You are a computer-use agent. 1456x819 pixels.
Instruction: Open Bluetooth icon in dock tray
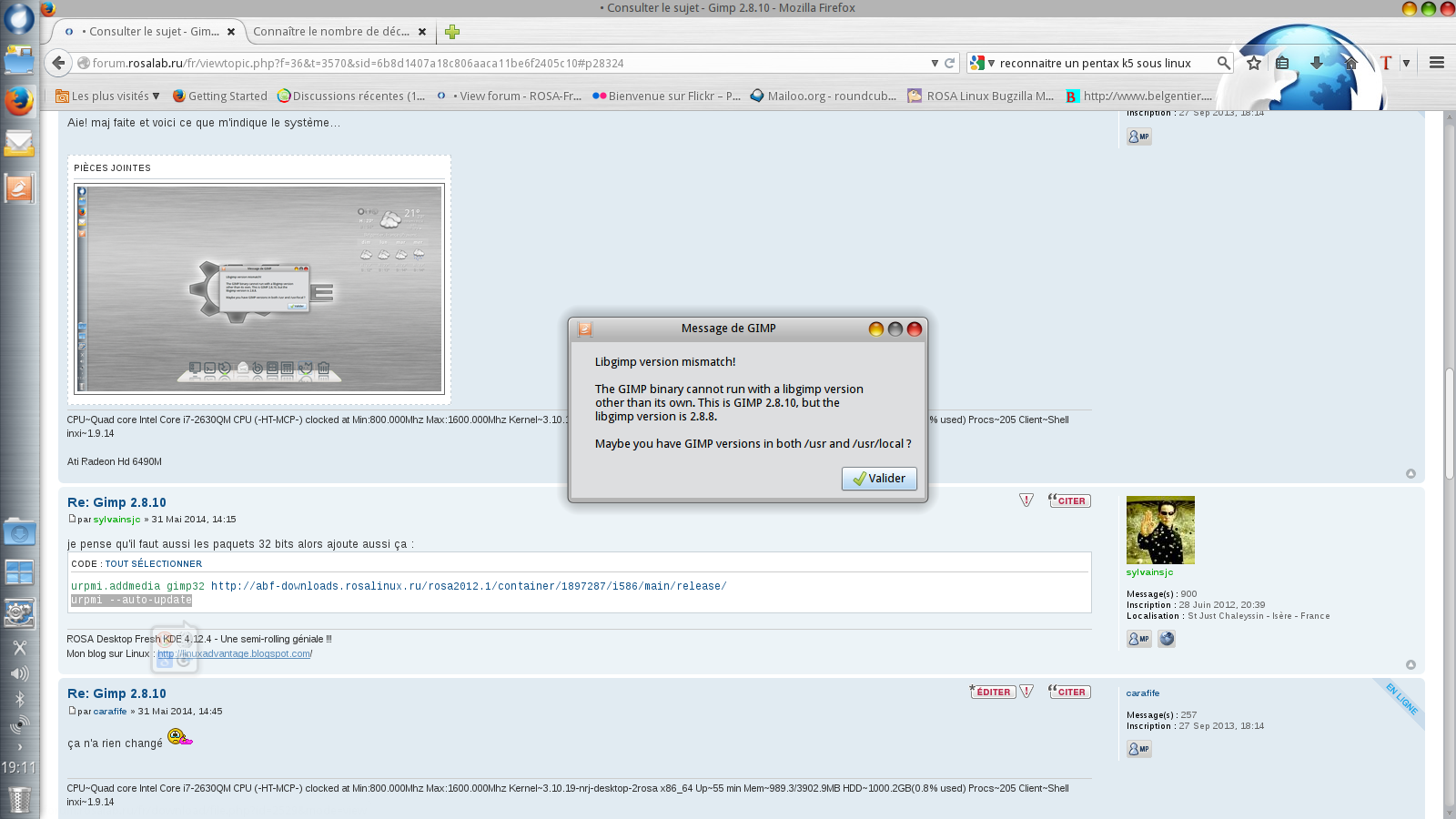click(x=19, y=699)
